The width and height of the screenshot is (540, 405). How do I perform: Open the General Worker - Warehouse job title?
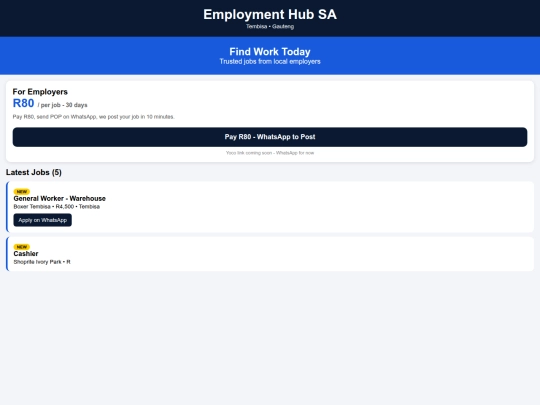[x=60, y=198]
